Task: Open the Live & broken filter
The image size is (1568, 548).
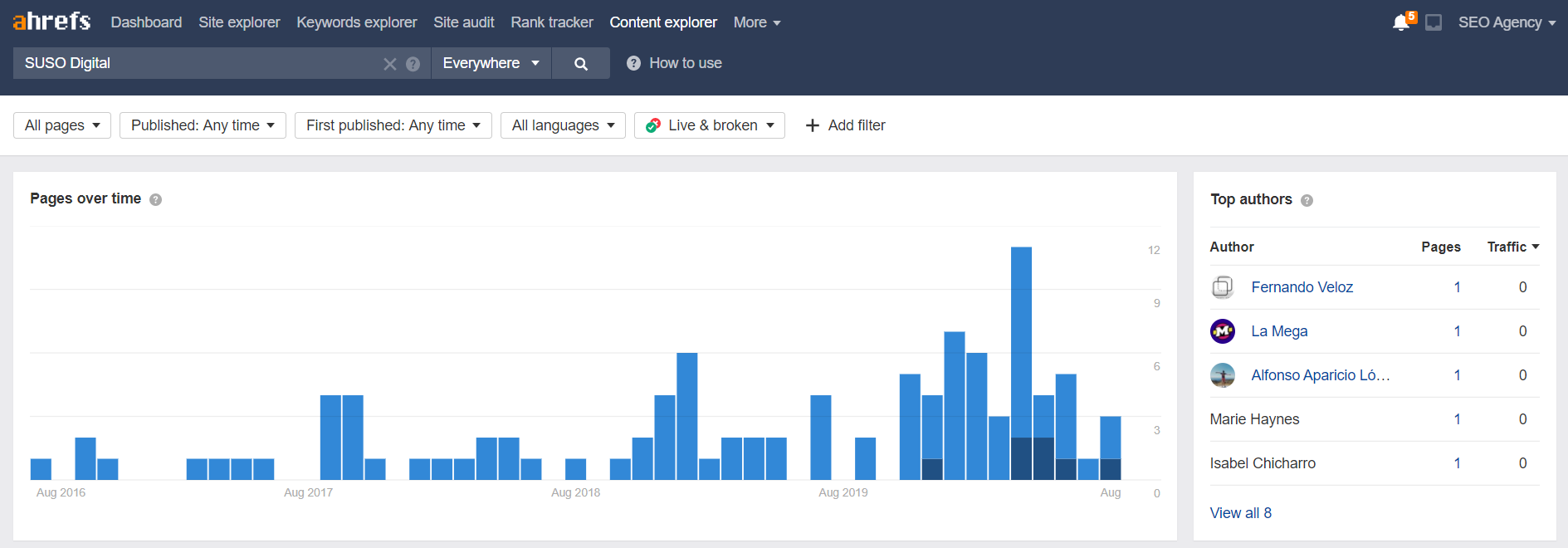Action: 710,125
